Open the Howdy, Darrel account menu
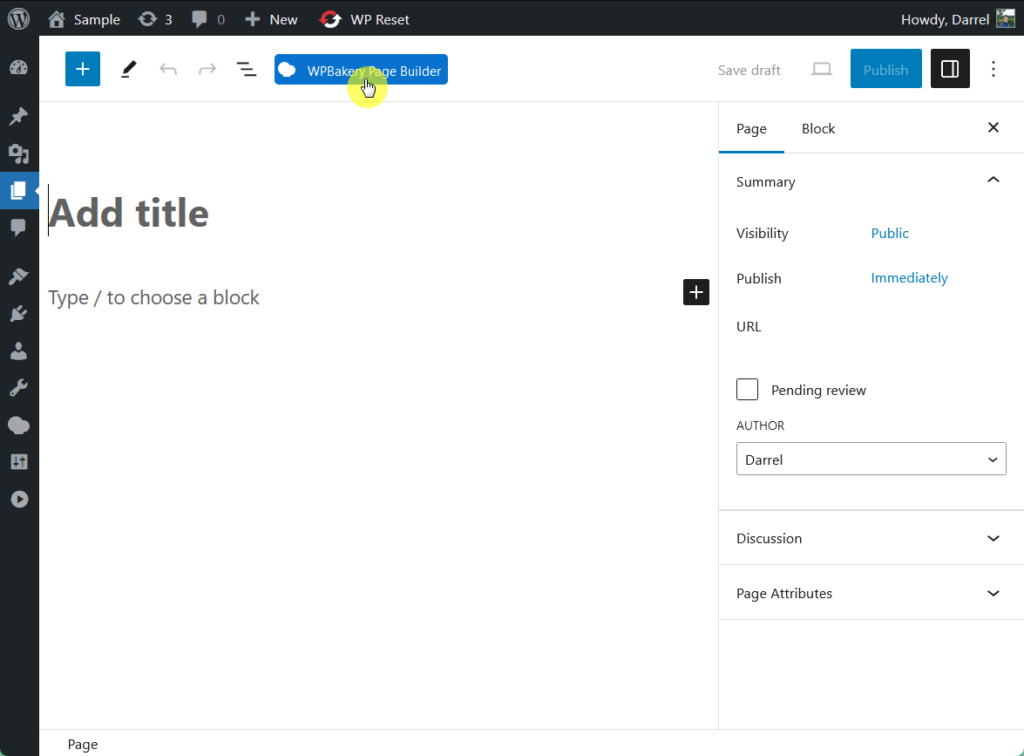 click(957, 20)
